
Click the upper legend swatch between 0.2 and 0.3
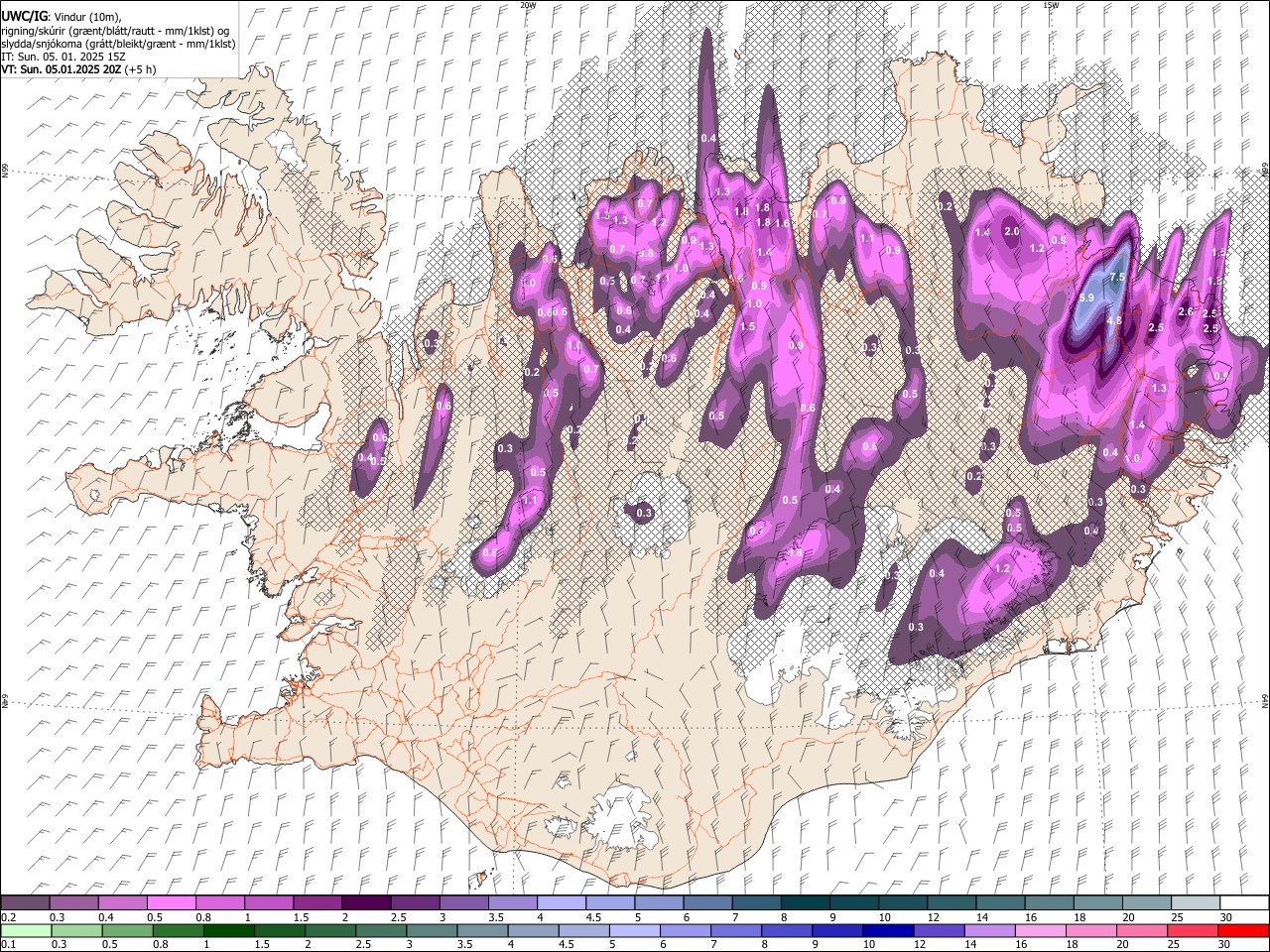coord(25,902)
